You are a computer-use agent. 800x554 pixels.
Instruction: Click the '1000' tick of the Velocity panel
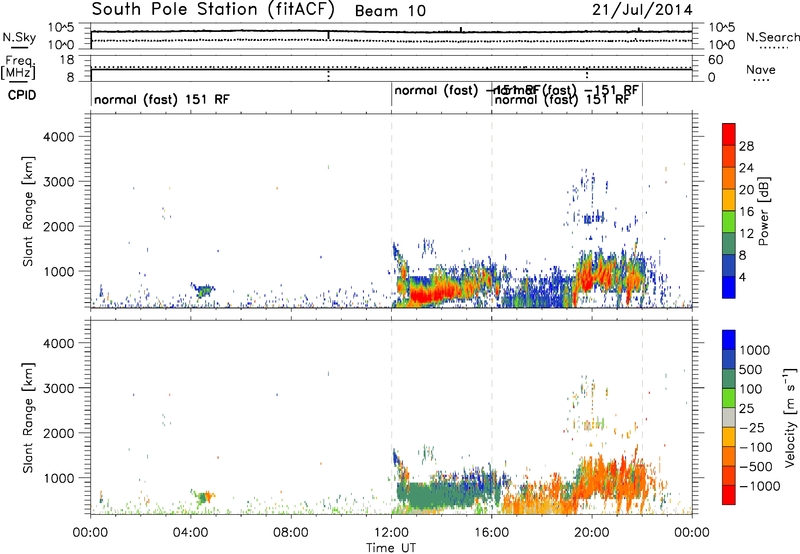click(x=59, y=478)
